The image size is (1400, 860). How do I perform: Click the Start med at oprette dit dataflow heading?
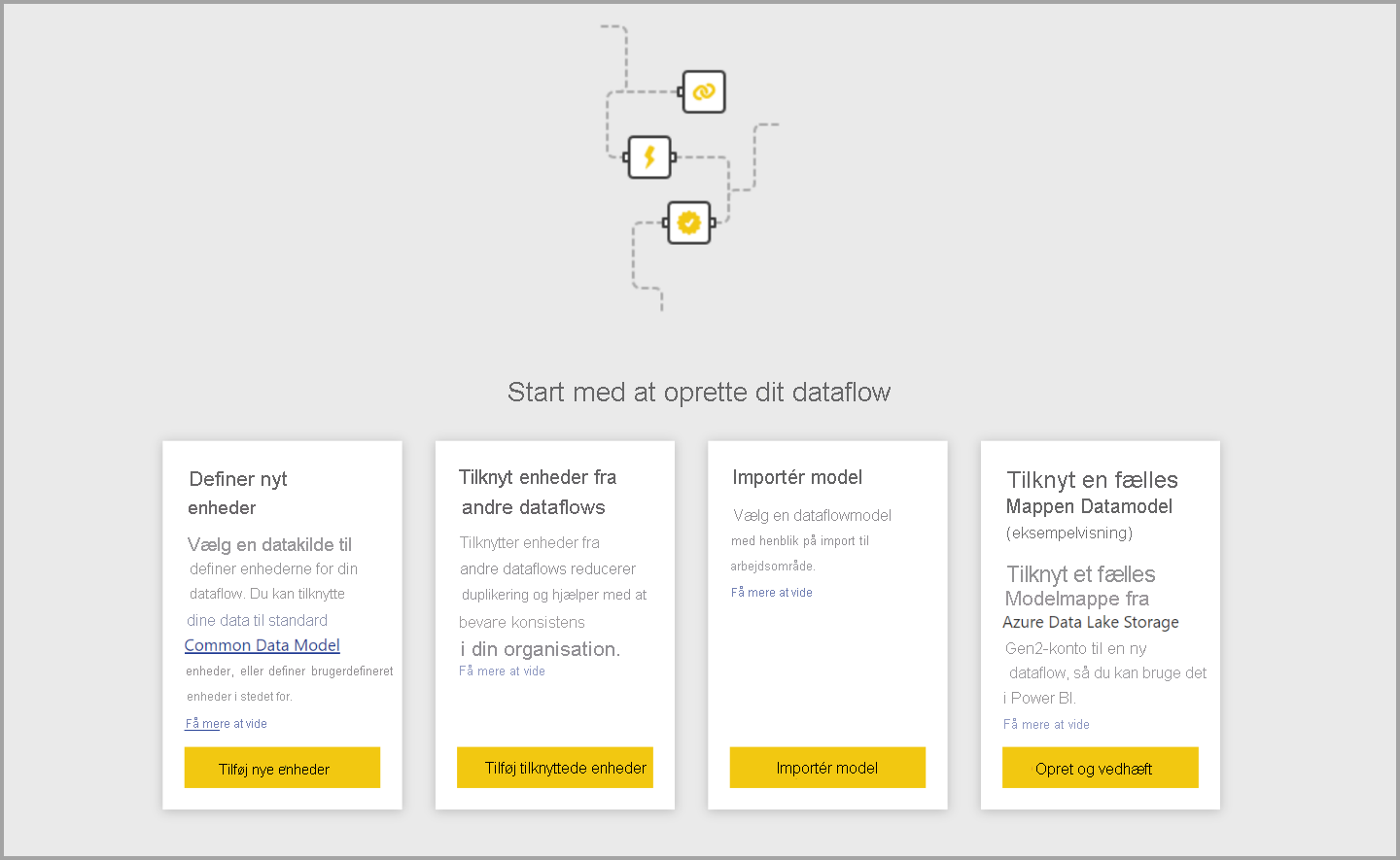click(699, 392)
